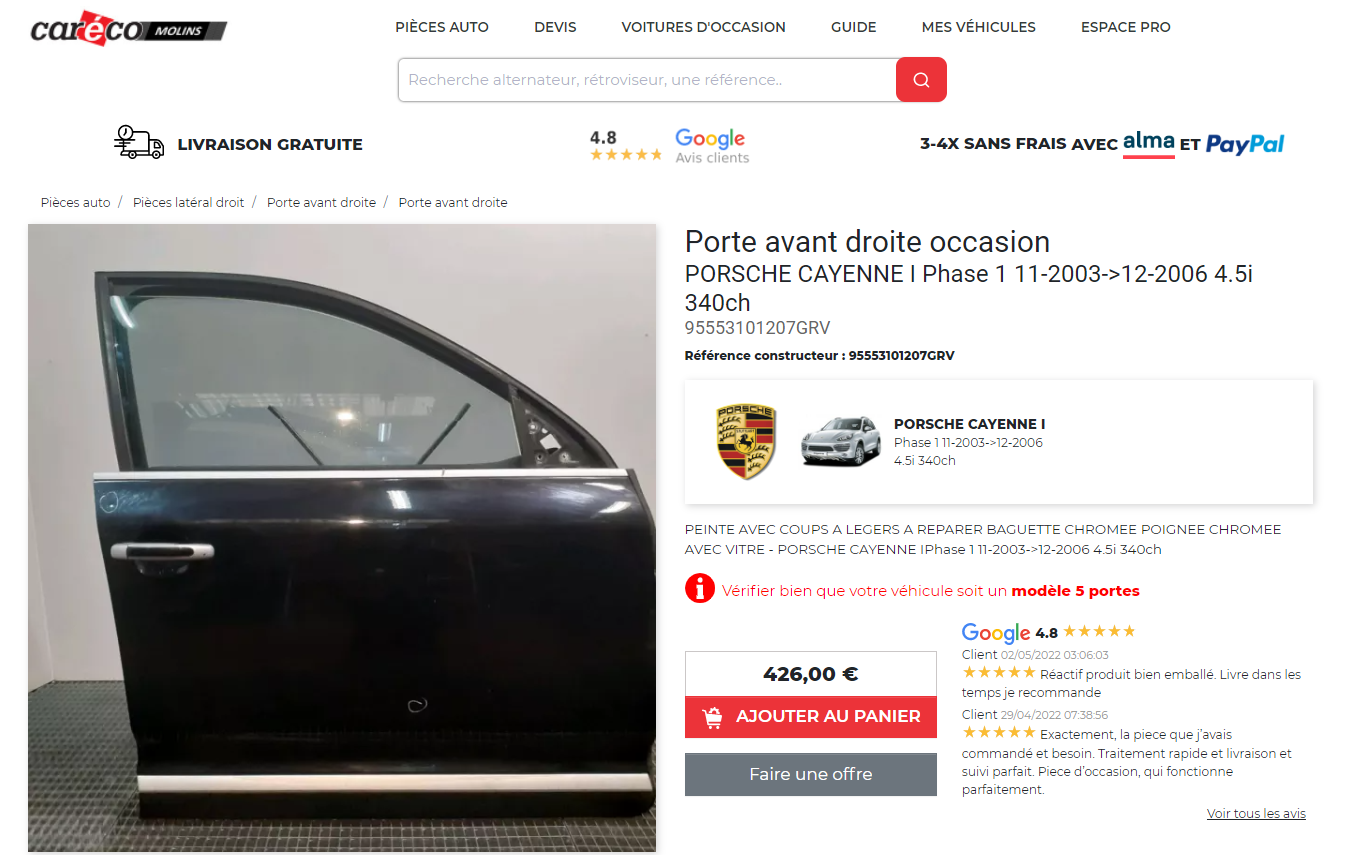Click the red search magnifier button
This screenshot has width=1345, height=855.
click(921, 80)
